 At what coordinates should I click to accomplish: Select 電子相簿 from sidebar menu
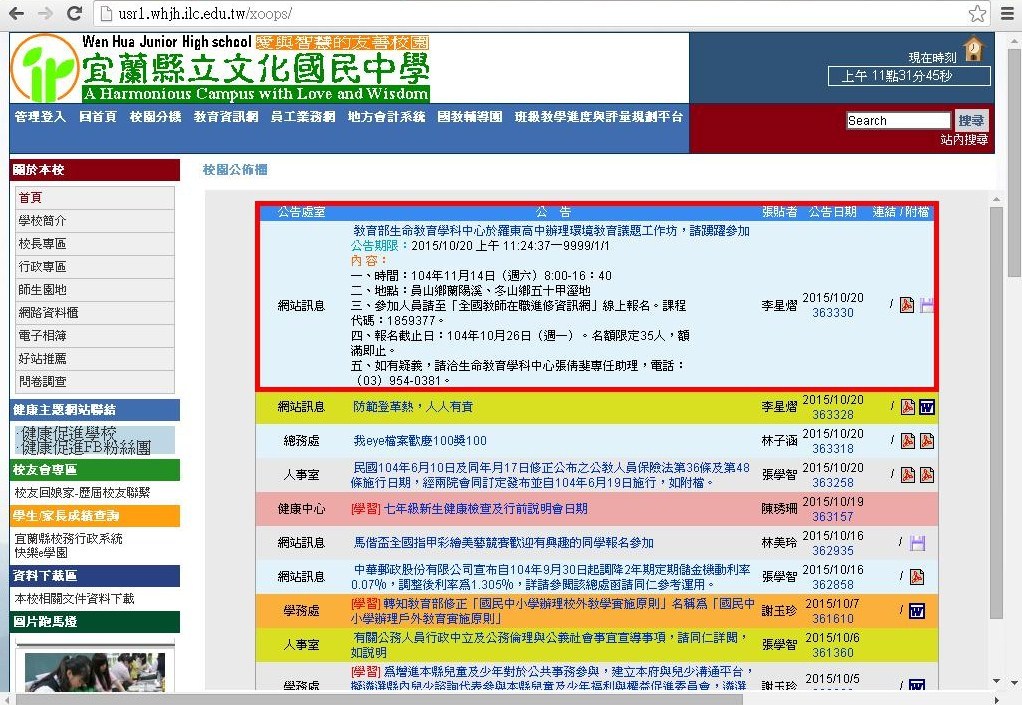[x=43, y=335]
